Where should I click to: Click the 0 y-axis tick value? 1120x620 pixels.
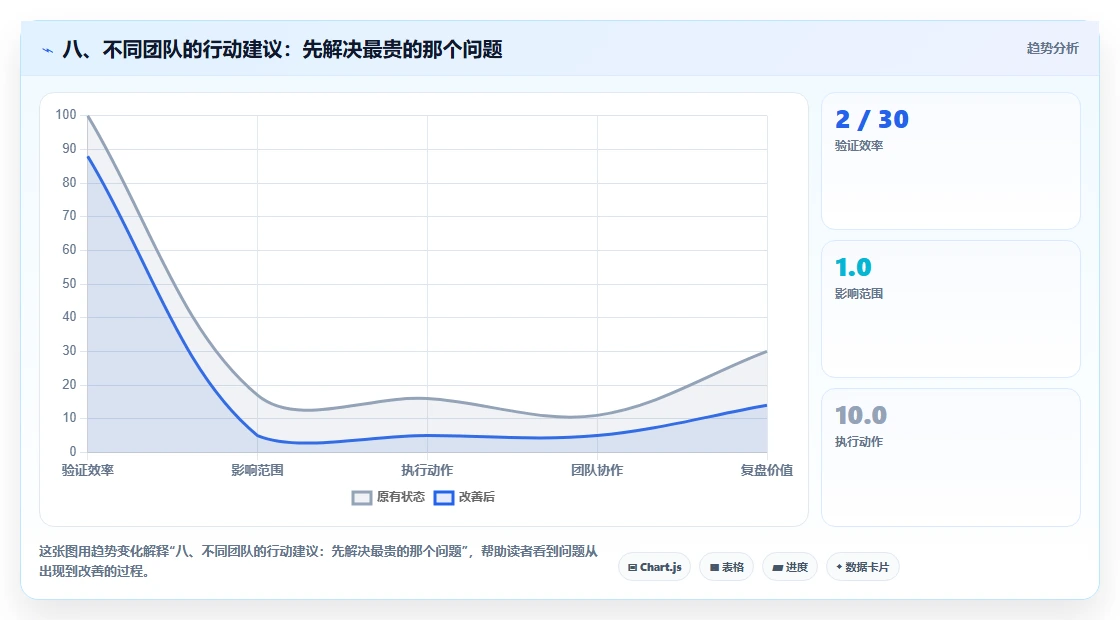(x=73, y=451)
